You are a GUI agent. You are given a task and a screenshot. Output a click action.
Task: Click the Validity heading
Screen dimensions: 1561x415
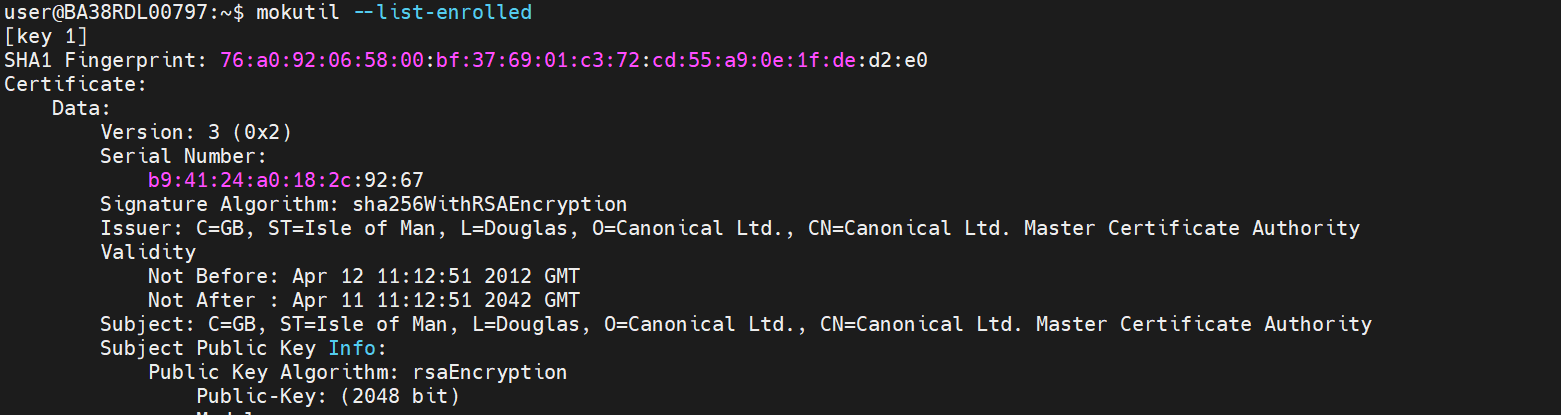[x=148, y=252]
